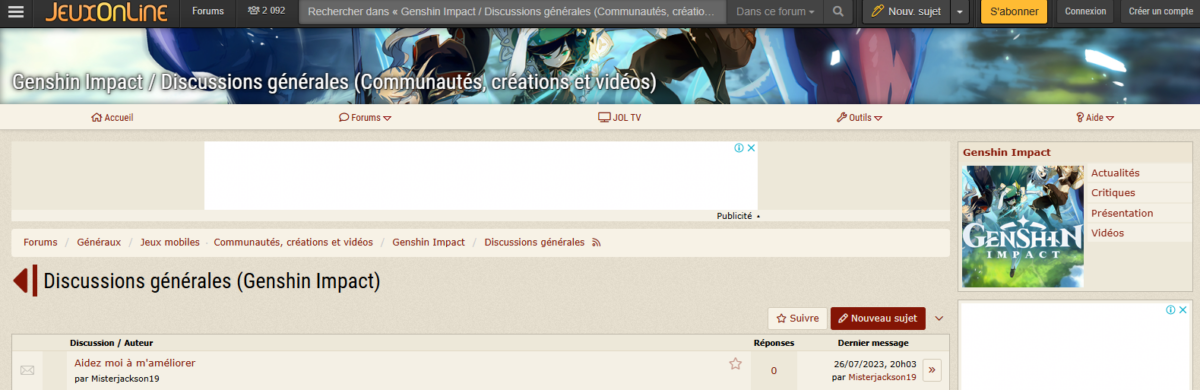Screen dimensions: 1200x390
Task: Create a new topic via 'Nouv. sujet'
Action: (906, 12)
